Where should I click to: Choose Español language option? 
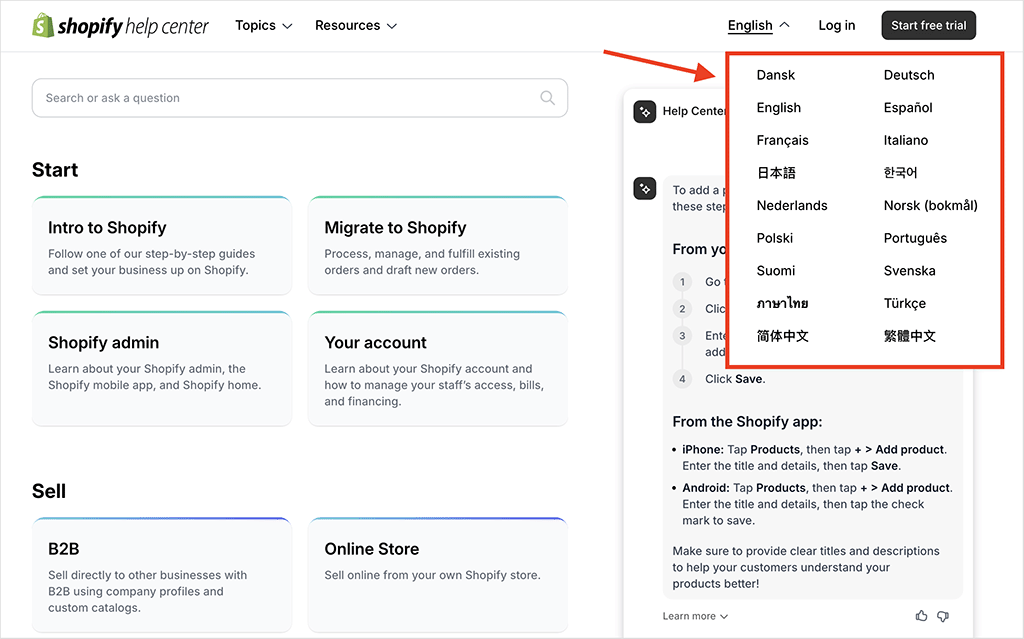pyautogui.click(x=908, y=108)
